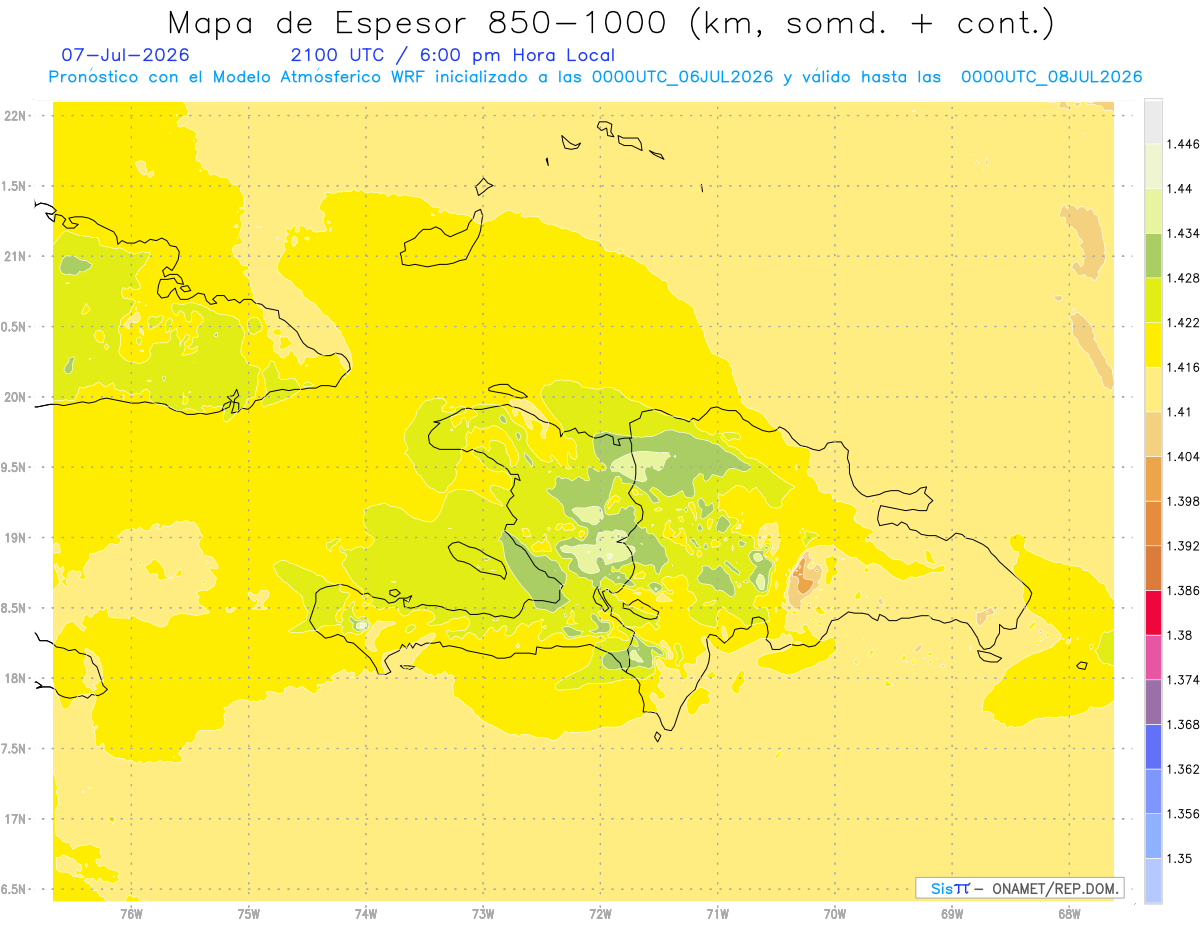
Task: Click the red legend swatch between 1.38 and 1.386
Action: point(1153,613)
